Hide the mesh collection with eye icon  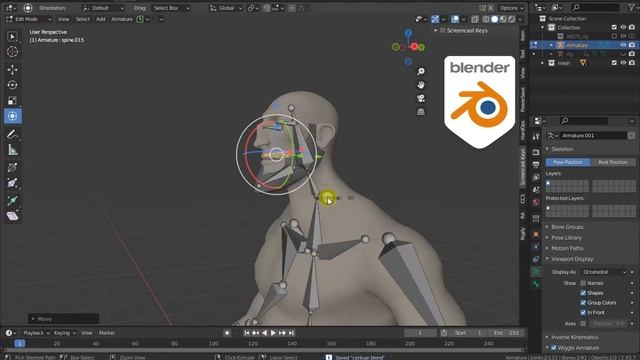click(623, 63)
